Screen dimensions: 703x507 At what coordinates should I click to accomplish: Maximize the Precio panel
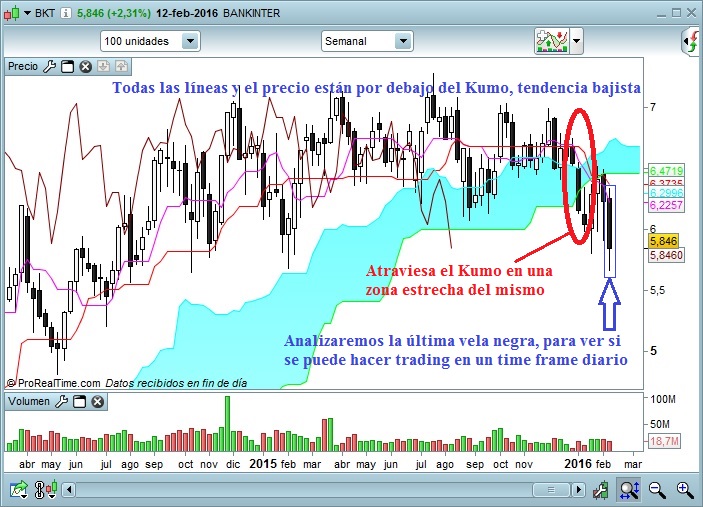[x=68, y=67]
